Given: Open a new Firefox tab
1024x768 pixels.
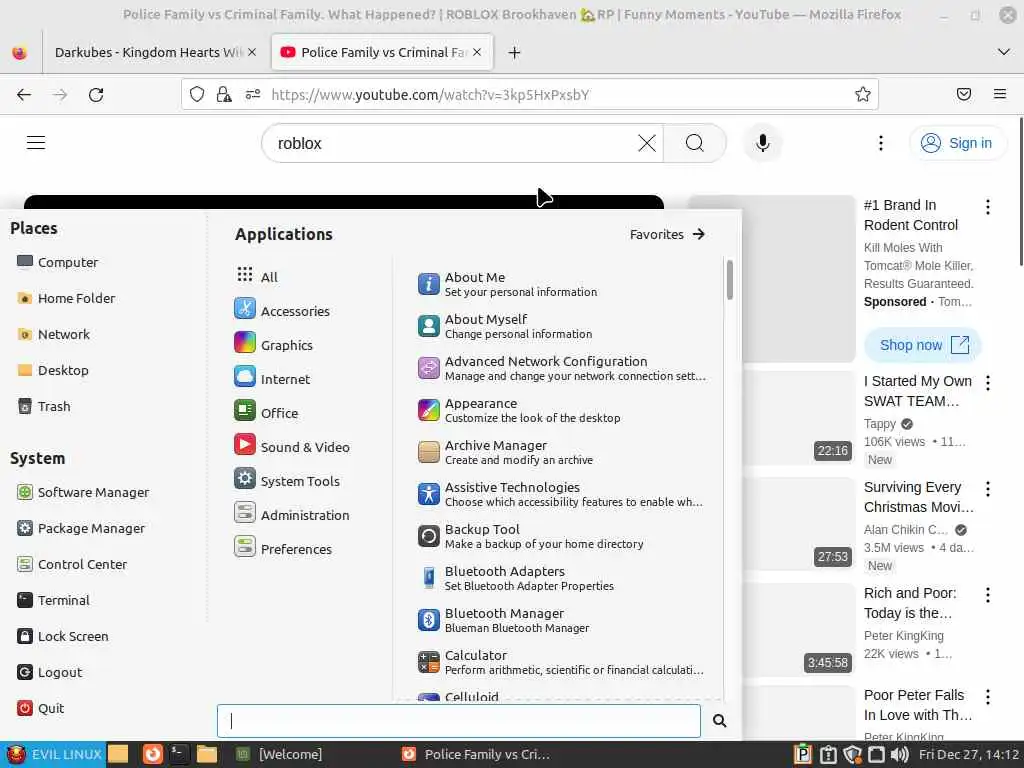Looking at the screenshot, I should click(x=514, y=52).
